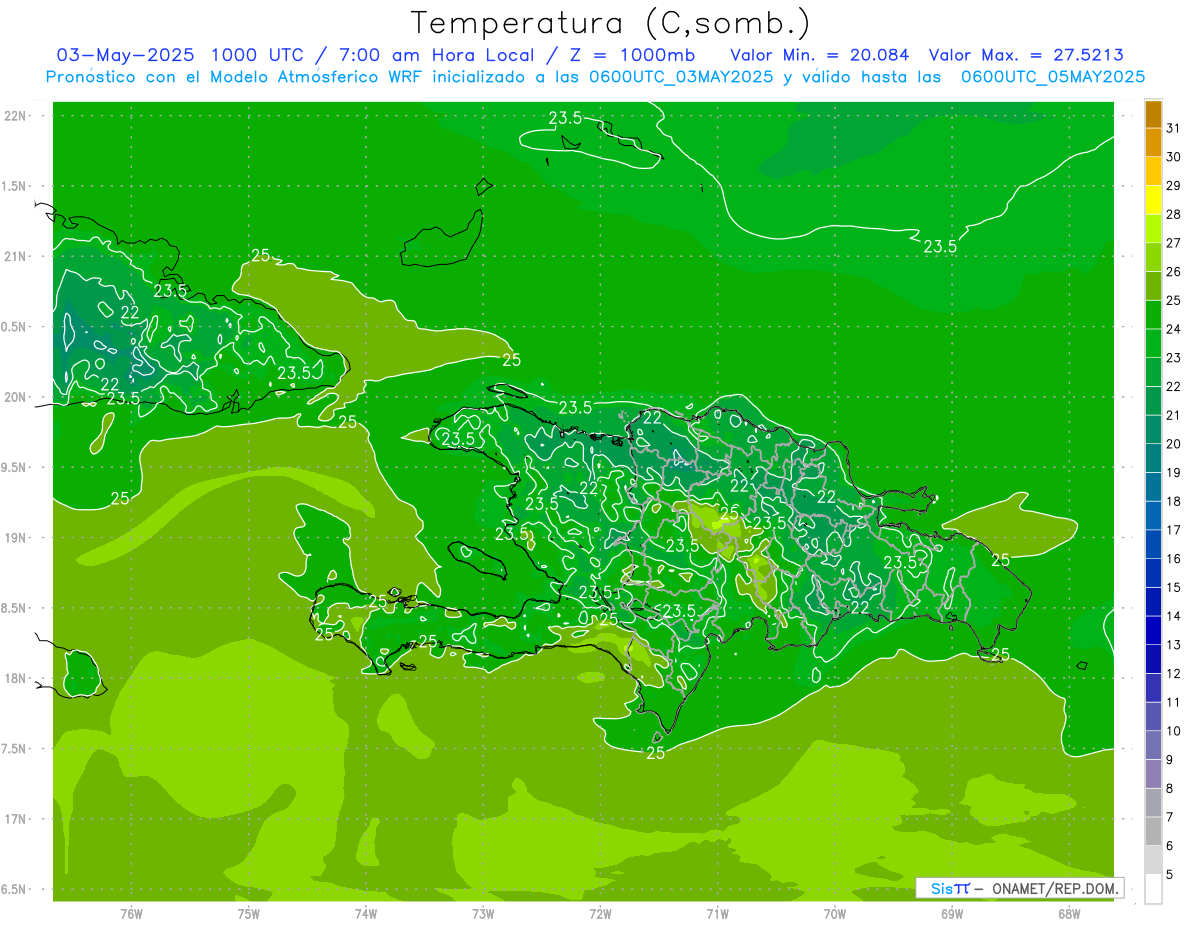The height and width of the screenshot is (927, 1200).
Task: Click the '75W' longitude axis label
Action: pyautogui.click(x=249, y=913)
